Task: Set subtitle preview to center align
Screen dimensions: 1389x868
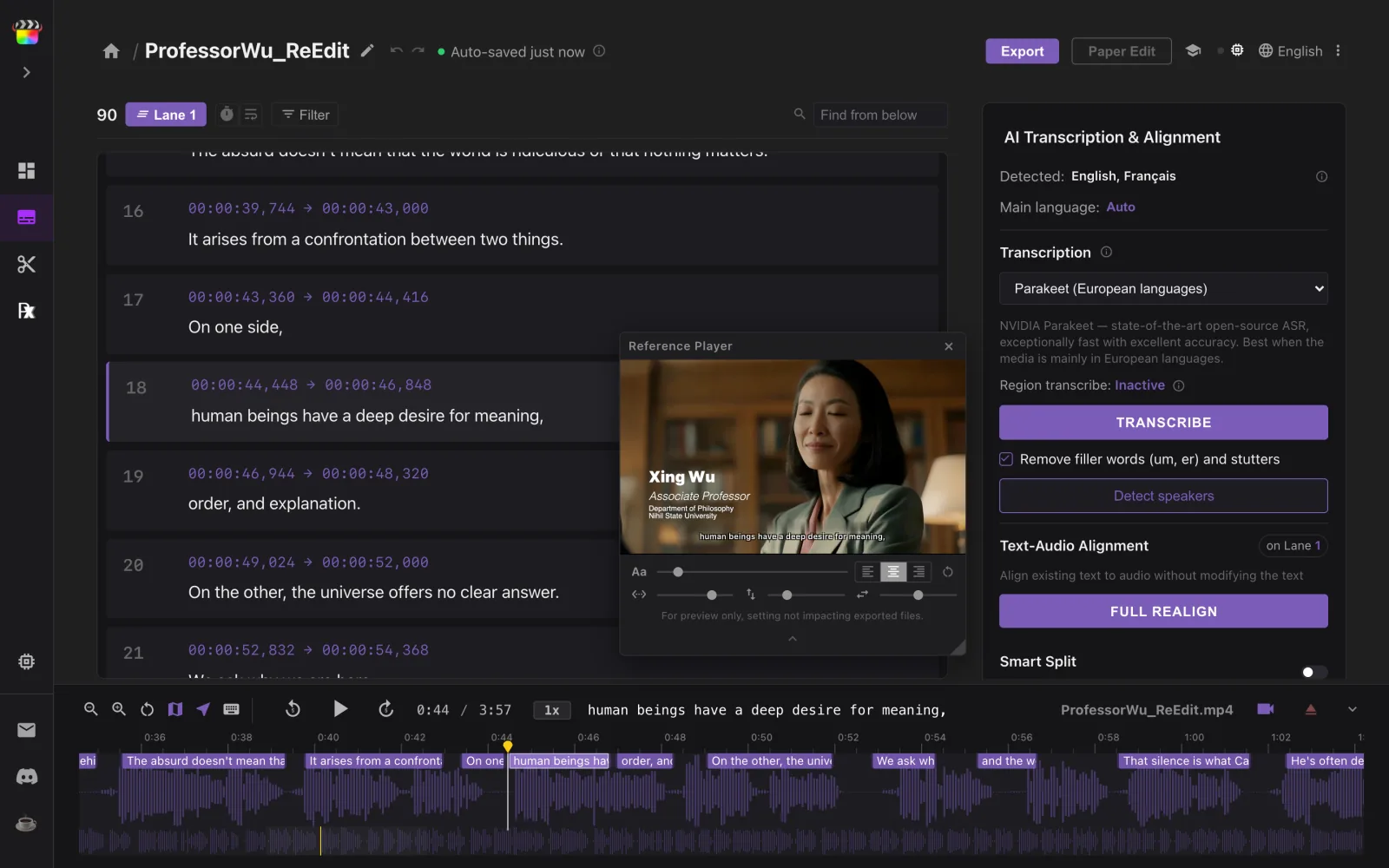Action: [x=893, y=572]
